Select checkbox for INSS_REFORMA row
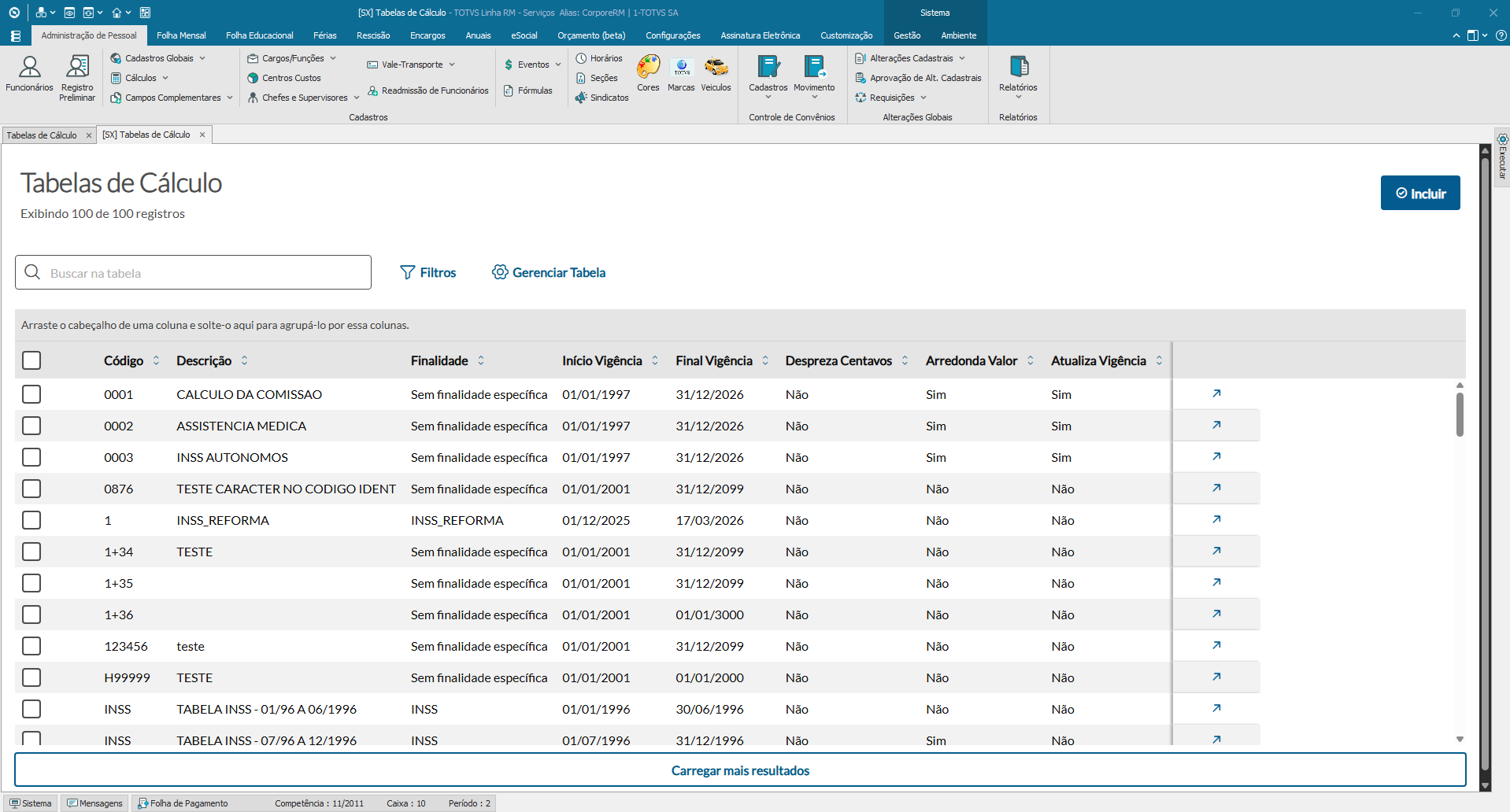Screen dimensions: 1510x812 pyautogui.click(x=31, y=520)
